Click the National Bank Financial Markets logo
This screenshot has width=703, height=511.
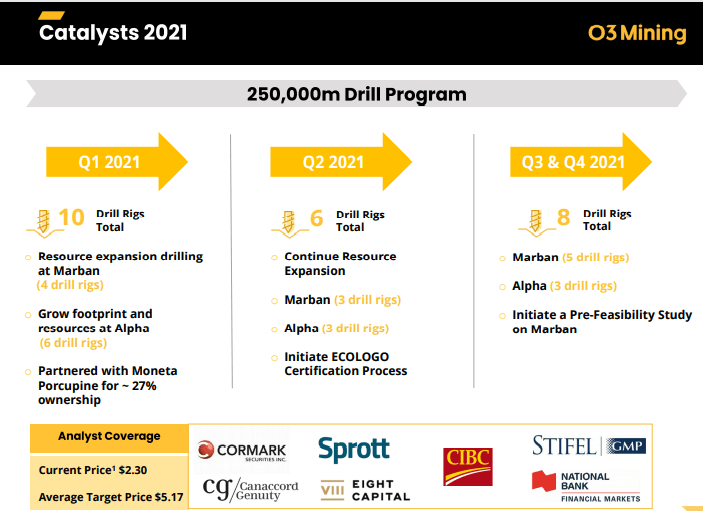(x=586, y=487)
